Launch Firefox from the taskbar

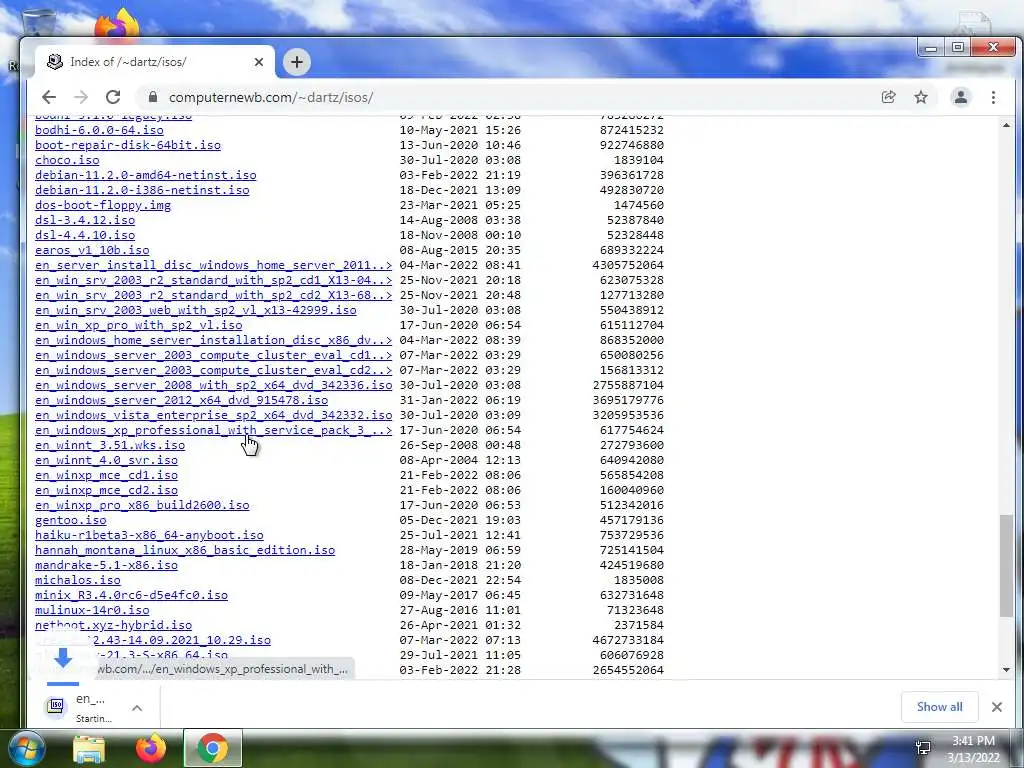[151, 749]
